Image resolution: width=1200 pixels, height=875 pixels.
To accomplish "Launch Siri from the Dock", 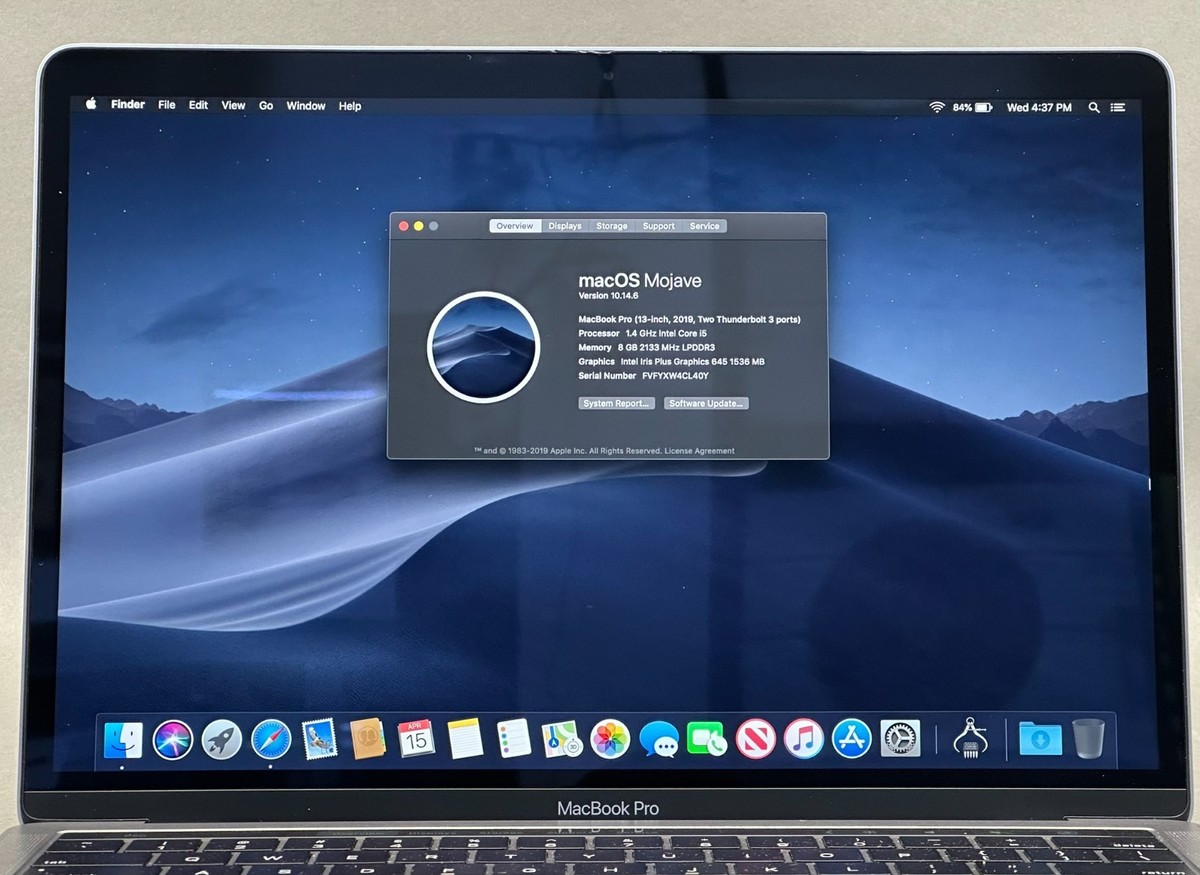I will pos(173,740).
